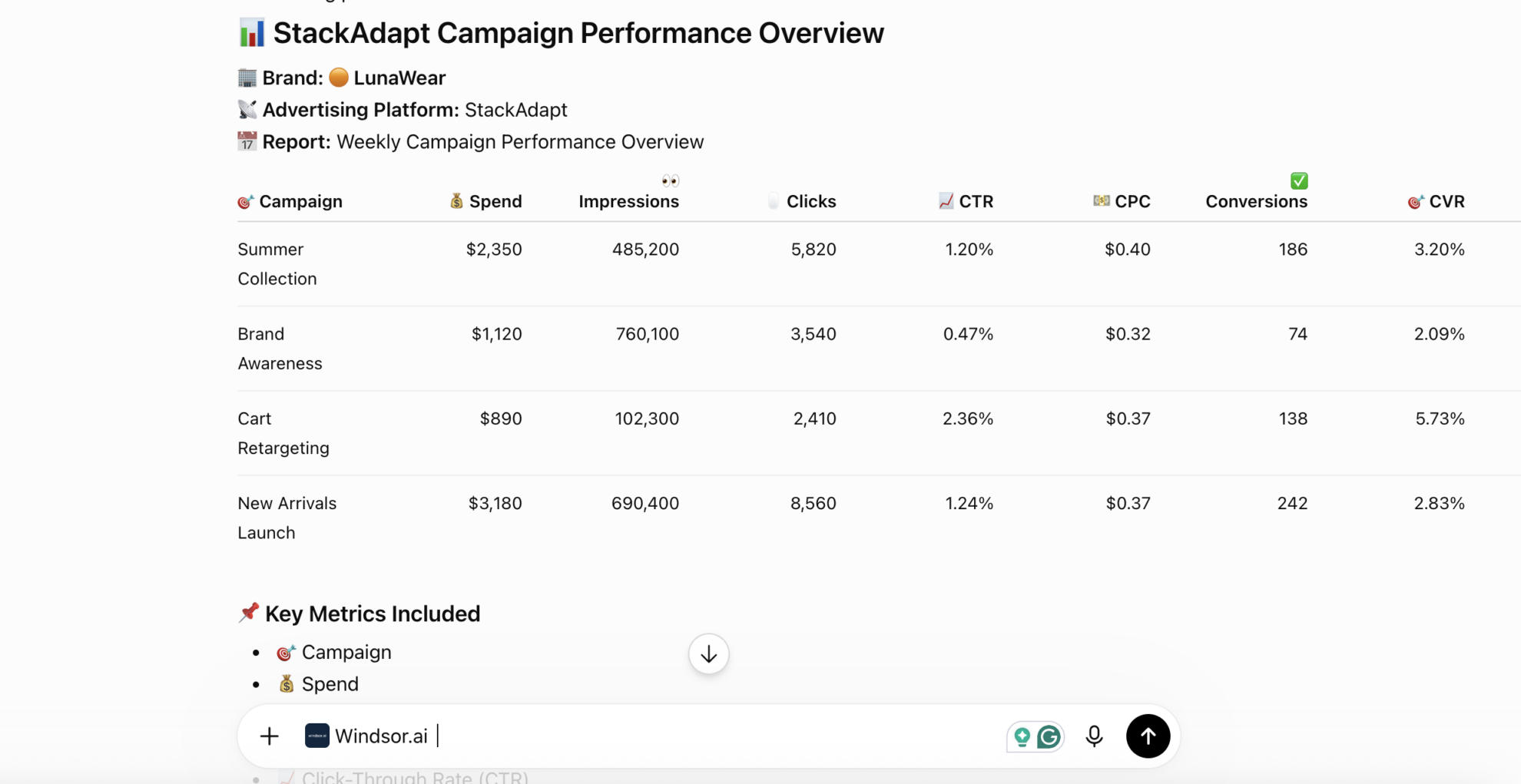Click the Cart Retargeting campaign name
Image resolution: width=1521 pixels, height=784 pixels.
click(283, 433)
